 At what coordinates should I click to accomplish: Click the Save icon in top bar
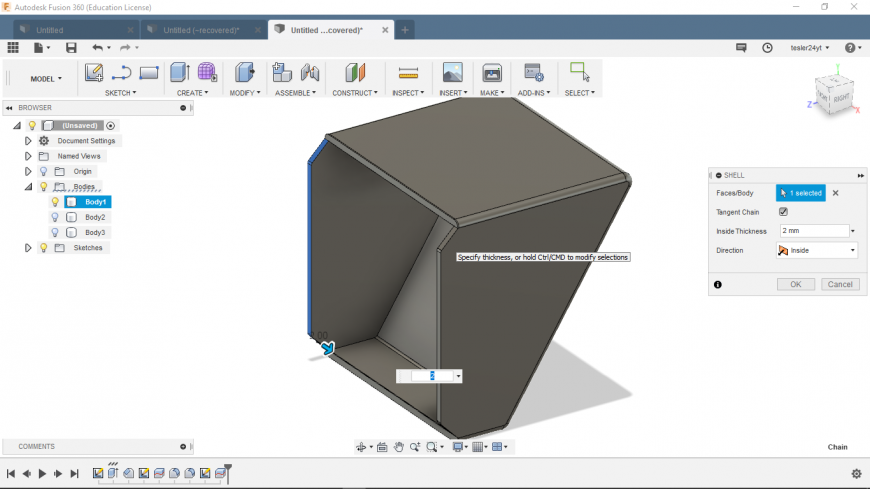click(71, 47)
